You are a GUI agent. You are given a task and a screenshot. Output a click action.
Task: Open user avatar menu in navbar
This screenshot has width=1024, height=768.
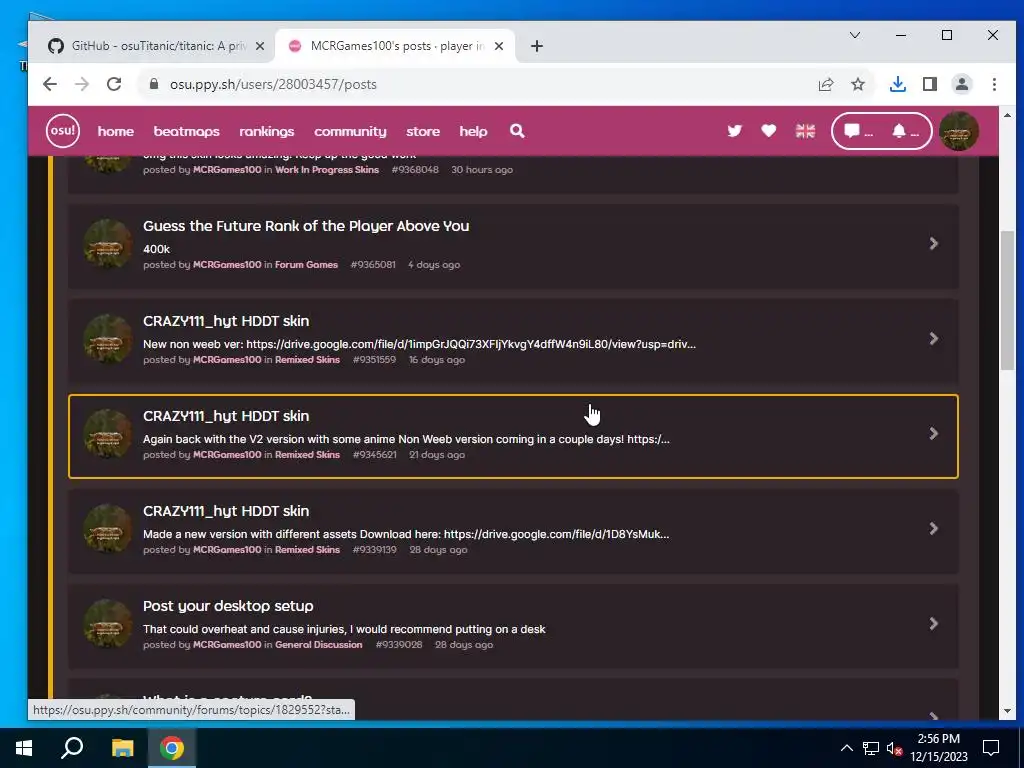pyautogui.click(x=959, y=131)
